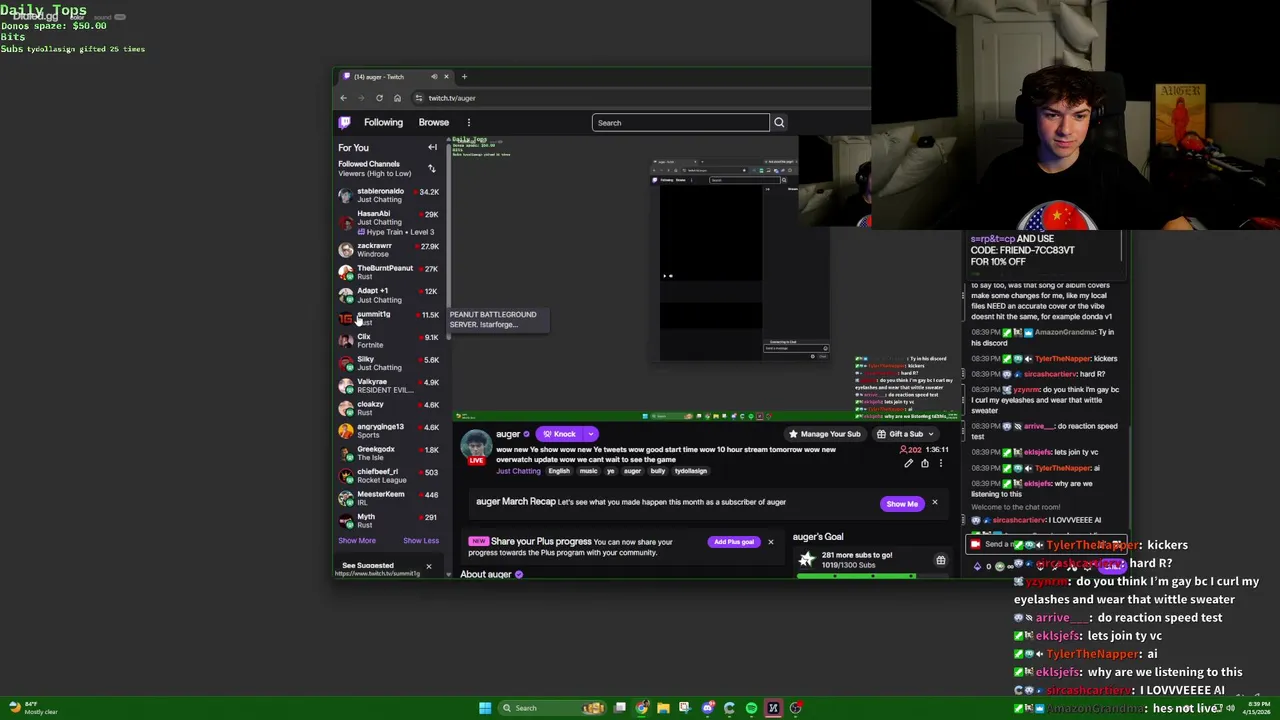Open angryginge13 channel in sidebar

point(389,431)
